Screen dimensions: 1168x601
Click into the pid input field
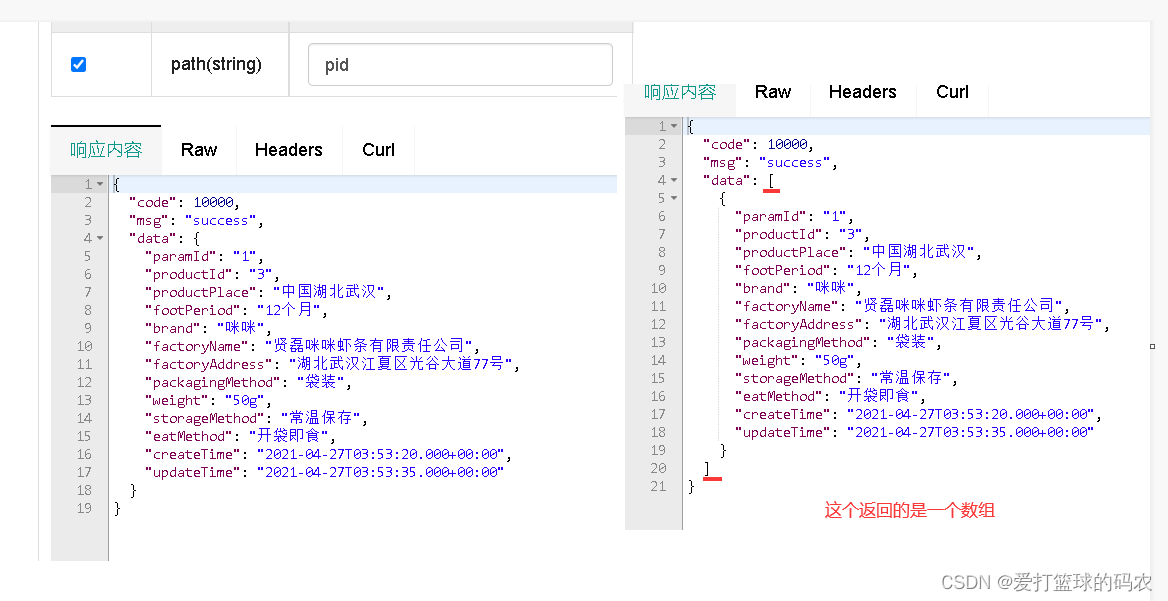tap(459, 64)
